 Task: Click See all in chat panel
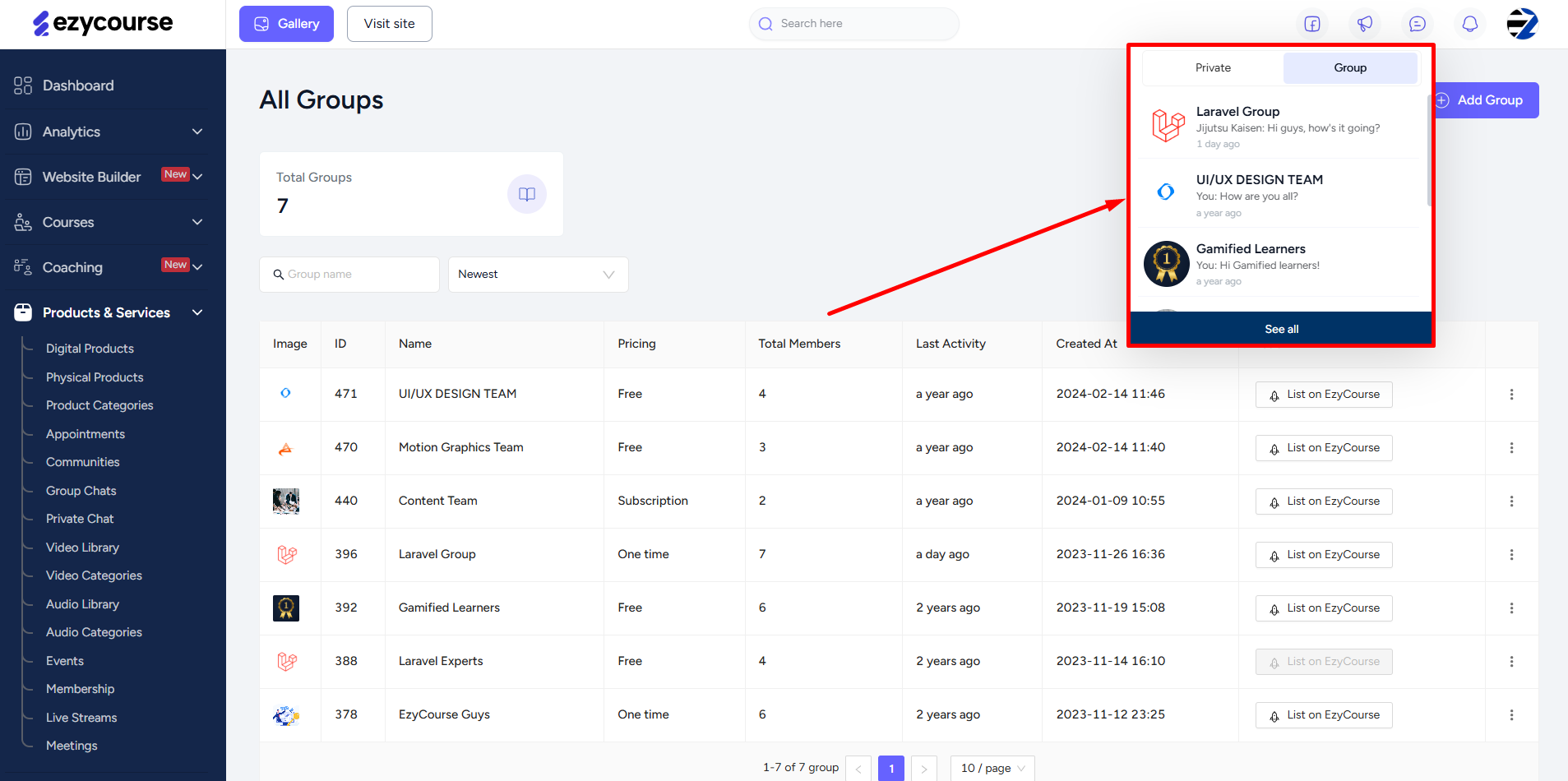1281,329
